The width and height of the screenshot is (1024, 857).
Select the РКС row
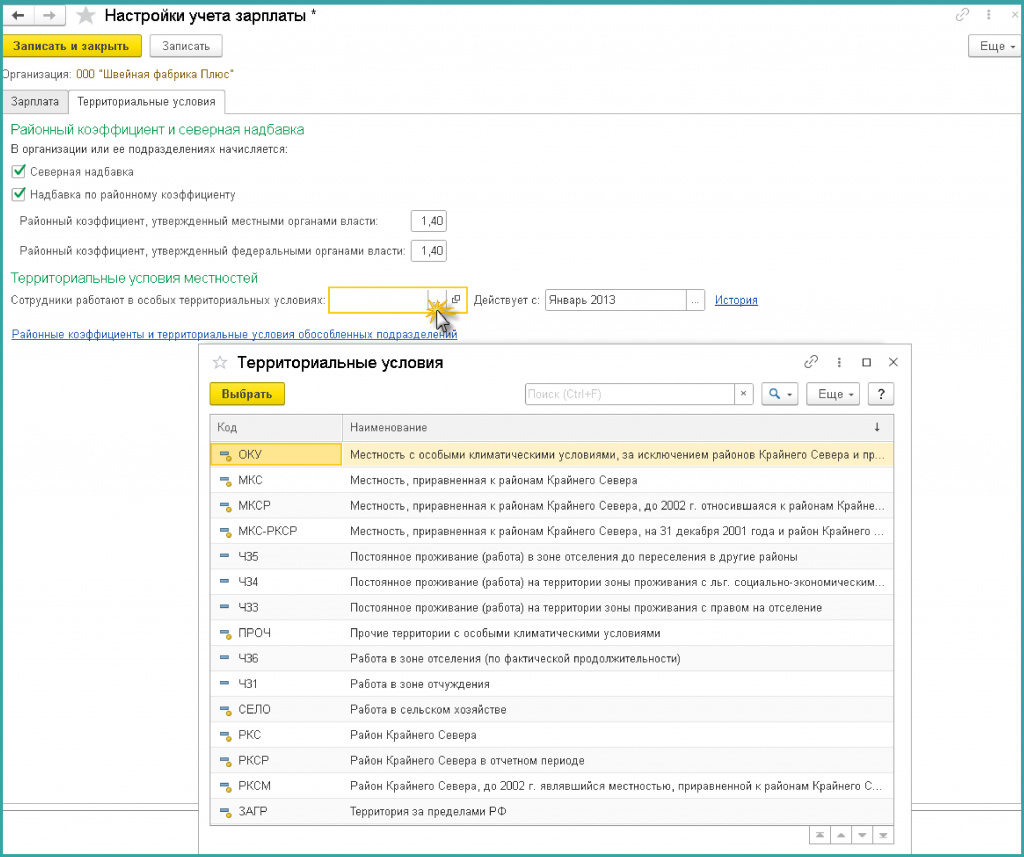pyautogui.click(x=552, y=735)
